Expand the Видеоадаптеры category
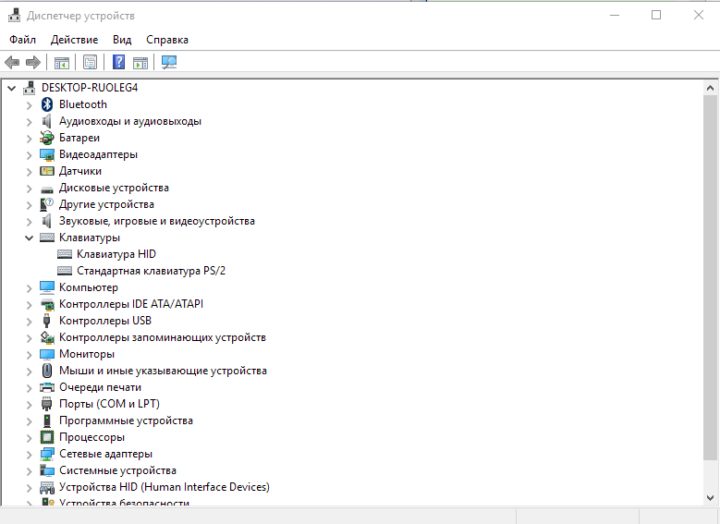720x524 pixels. pos(29,155)
